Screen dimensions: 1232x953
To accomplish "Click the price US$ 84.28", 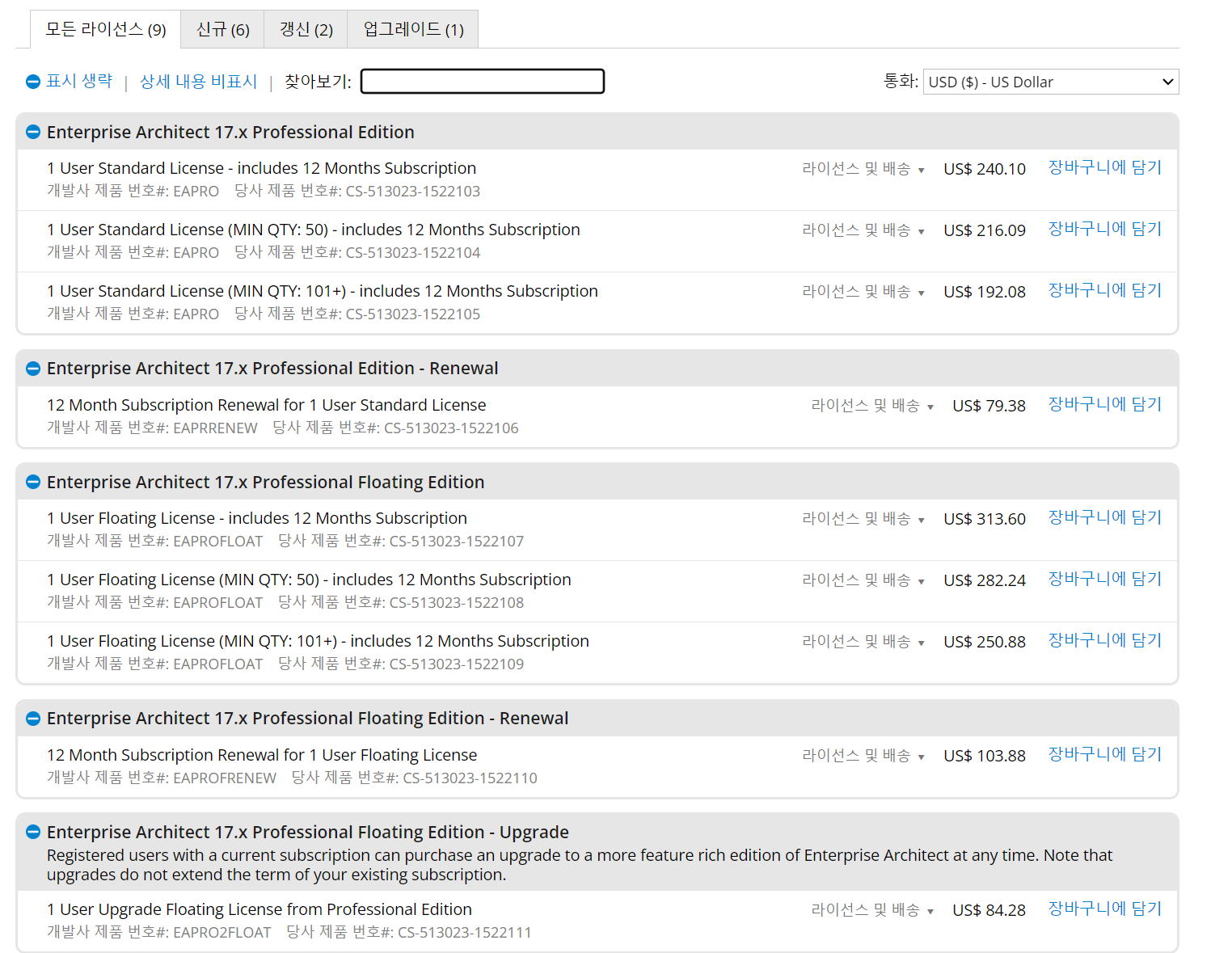I will point(989,910).
